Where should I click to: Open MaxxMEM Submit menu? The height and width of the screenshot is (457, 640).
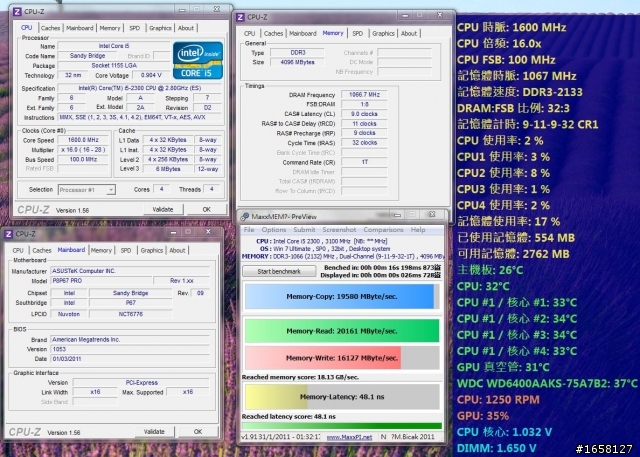coord(304,230)
